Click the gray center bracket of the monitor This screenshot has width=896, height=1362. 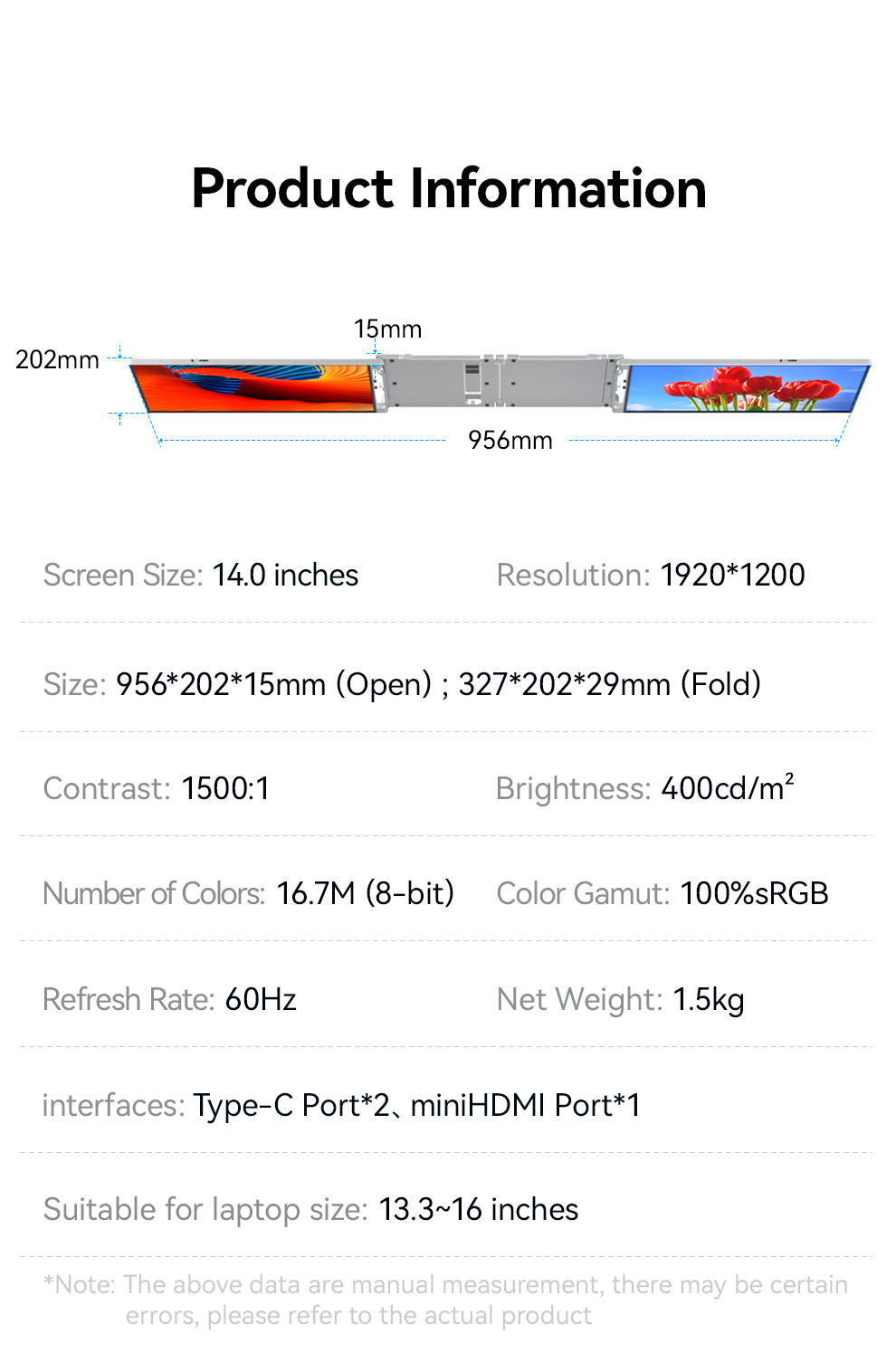(498, 380)
